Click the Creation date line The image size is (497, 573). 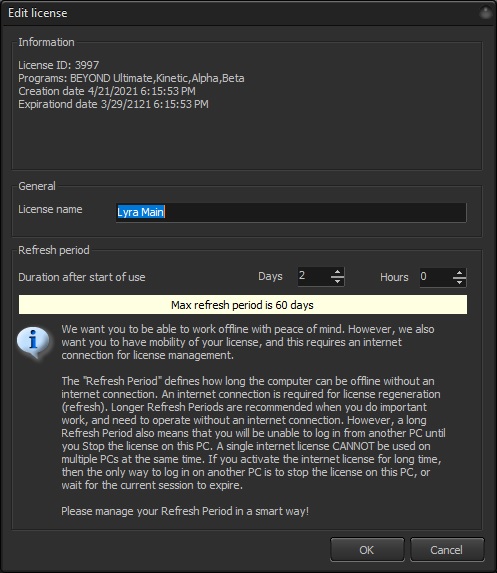pos(107,91)
